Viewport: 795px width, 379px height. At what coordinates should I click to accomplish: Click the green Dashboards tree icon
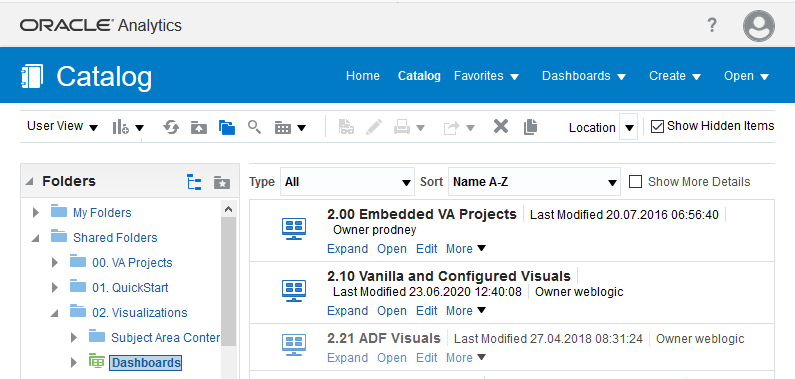[96, 361]
